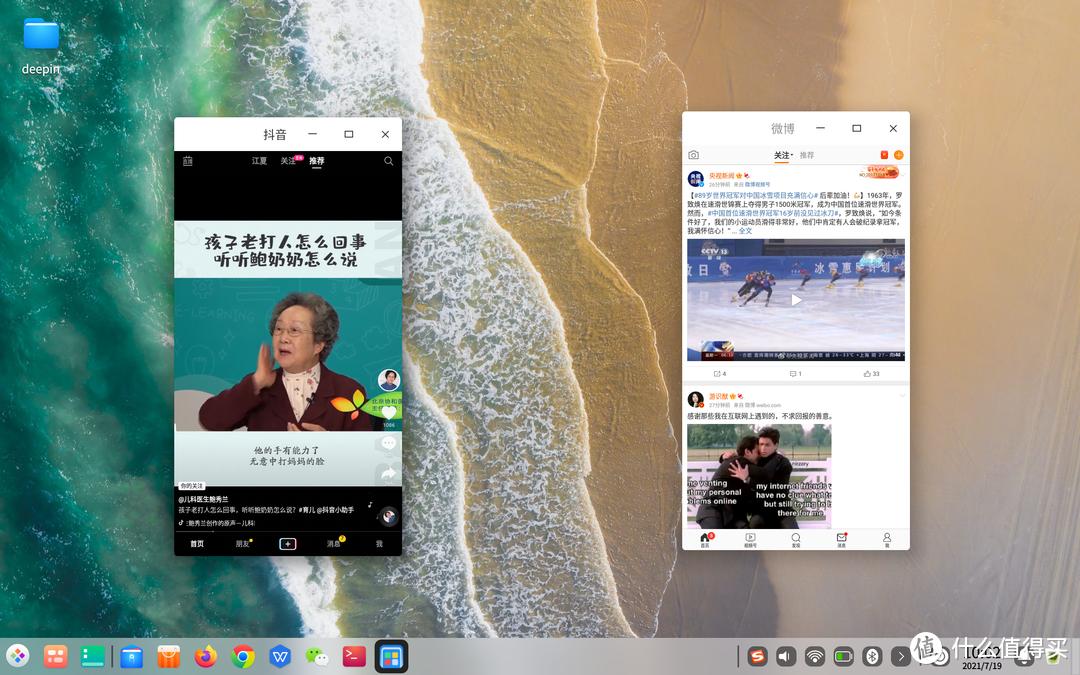Toggle like on the Douyin video heart
The height and width of the screenshot is (675, 1080).
point(388,412)
